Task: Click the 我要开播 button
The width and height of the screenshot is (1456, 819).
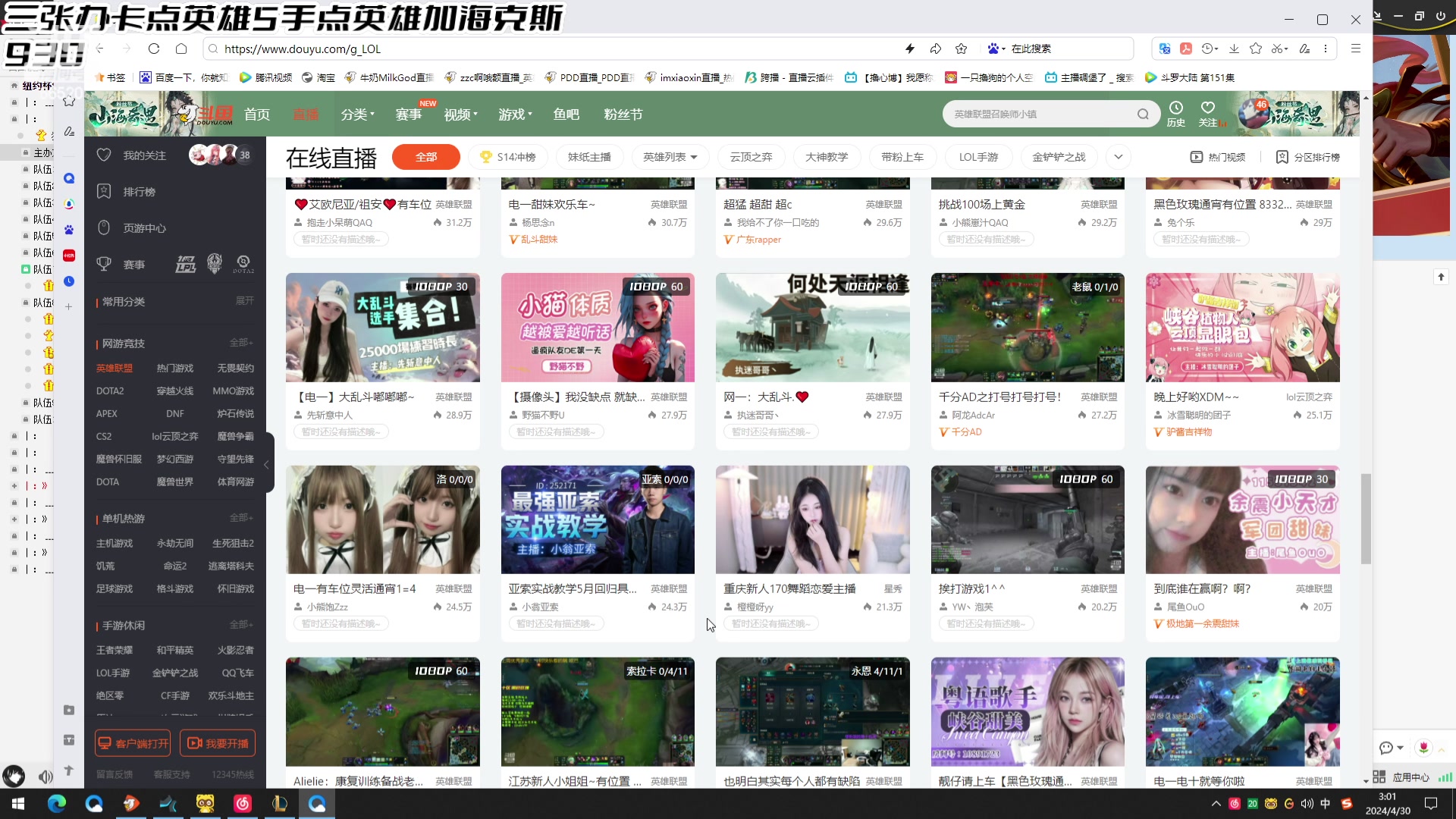Action: click(x=218, y=743)
